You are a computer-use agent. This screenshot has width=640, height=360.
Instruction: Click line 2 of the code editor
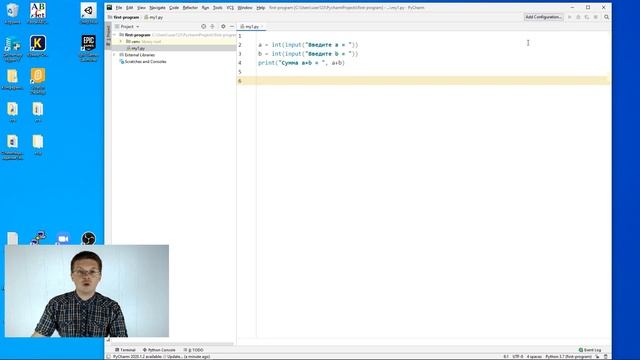[x=308, y=45]
